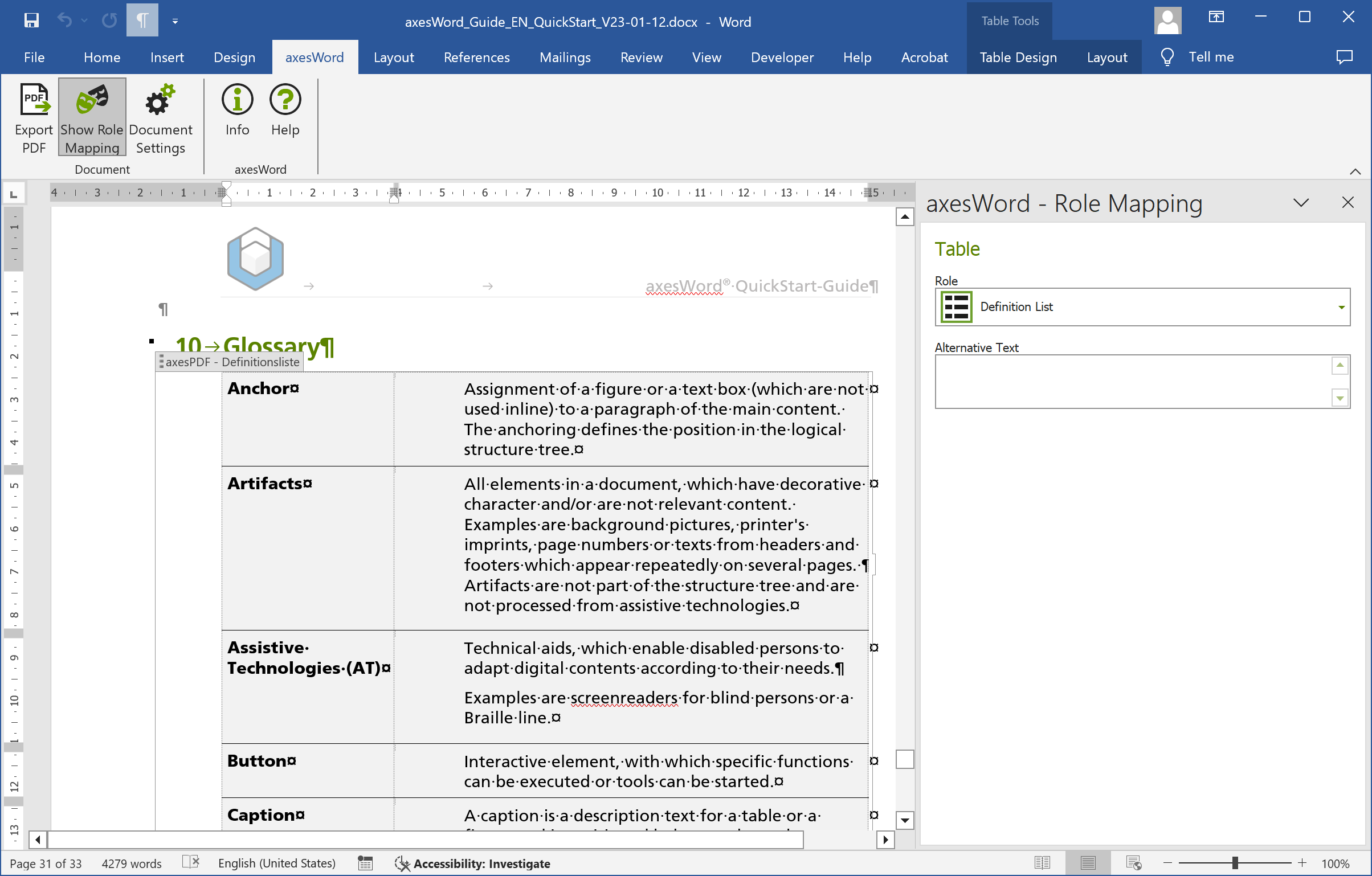This screenshot has width=1372, height=876.
Task: Click Export PDF icon
Action: [x=34, y=118]
